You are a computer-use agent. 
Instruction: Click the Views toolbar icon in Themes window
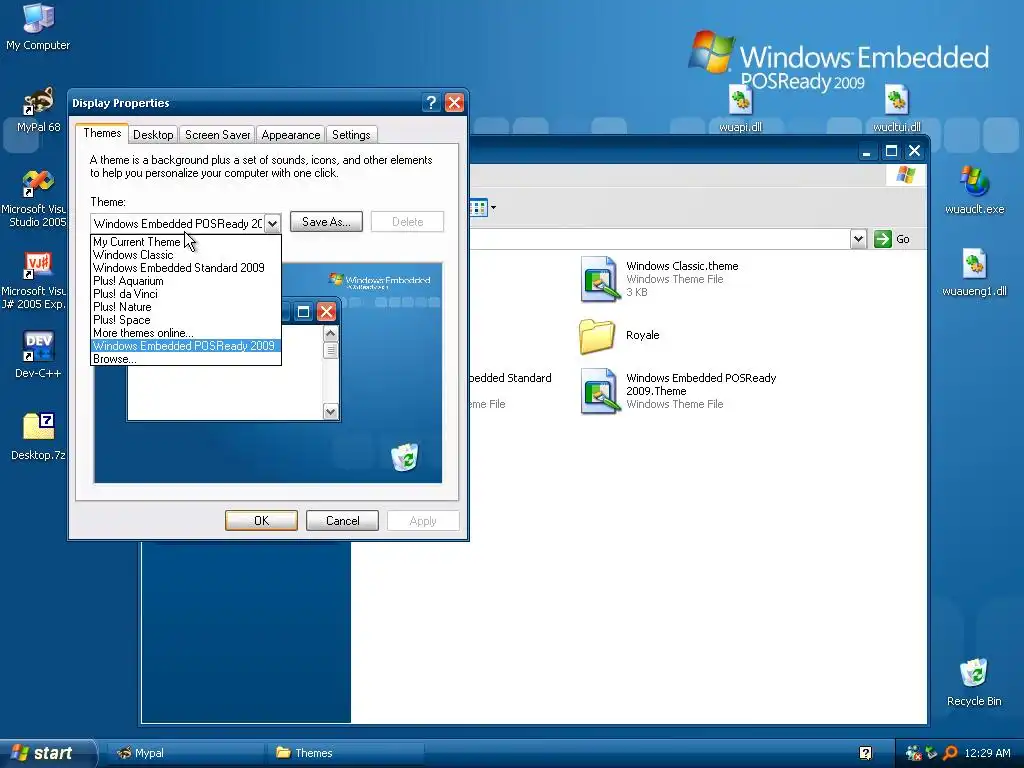click(478, 208)
